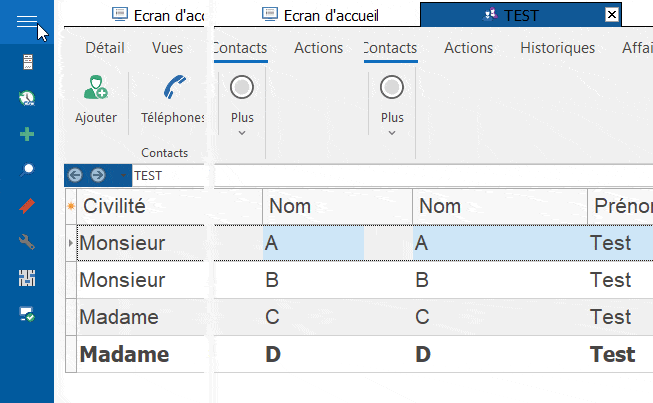Viewport: 653px width, 403px height.
Task: Click the forward navigation arrow above the grid
Action: [x=97, y=175]
